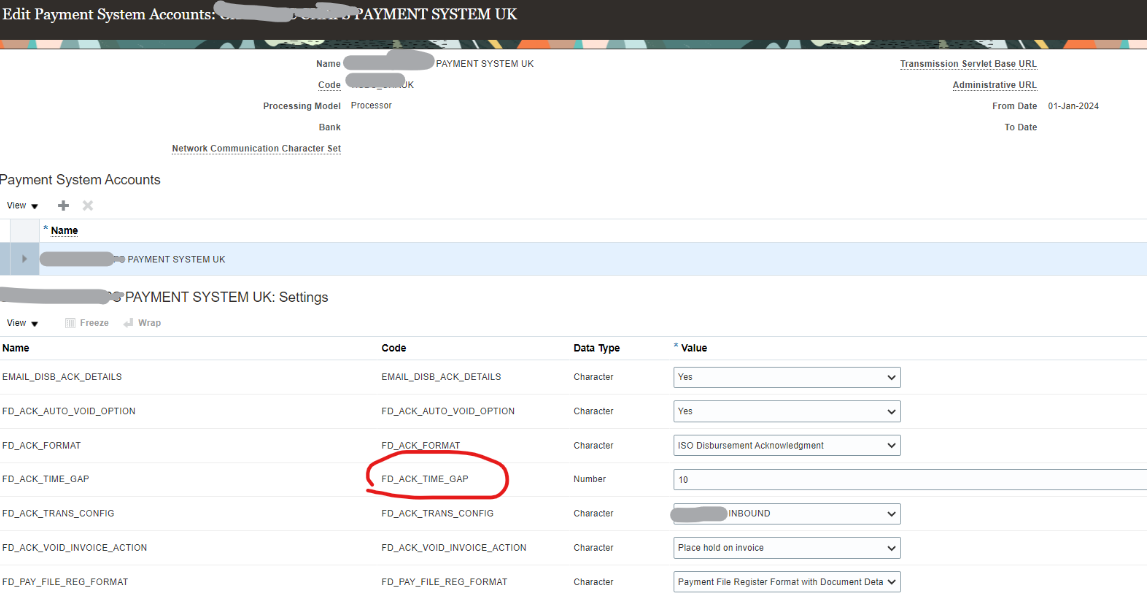Open the View menu in the Settings table
The image size is (1147, 593).
pyautogui.click(x=20, y=322)
